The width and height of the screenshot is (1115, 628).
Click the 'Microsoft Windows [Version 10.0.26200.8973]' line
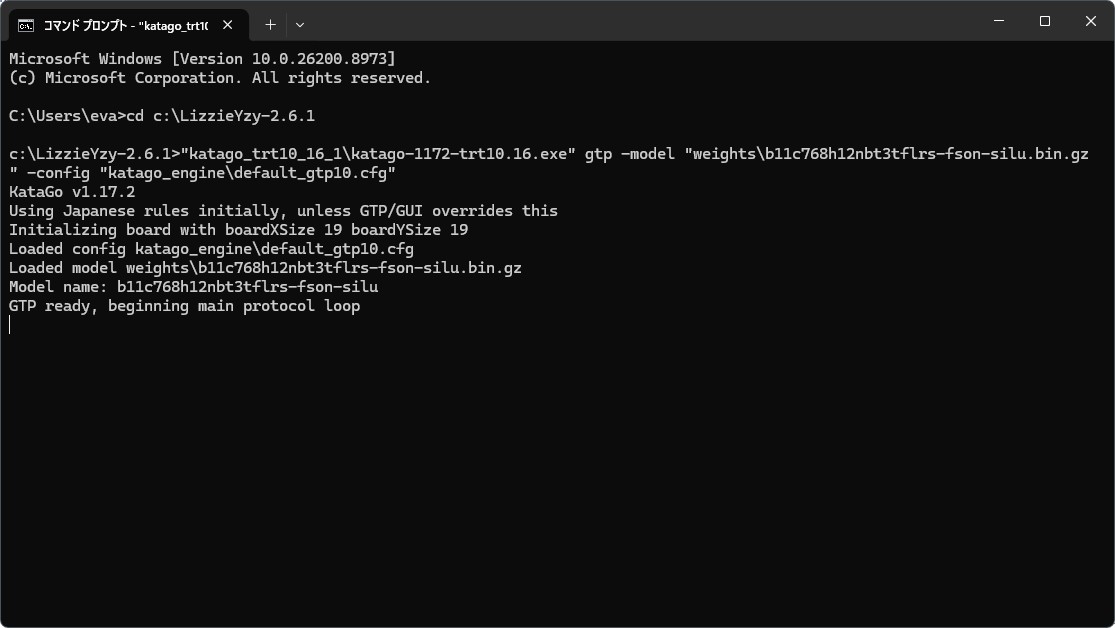[x=202, y=59]
